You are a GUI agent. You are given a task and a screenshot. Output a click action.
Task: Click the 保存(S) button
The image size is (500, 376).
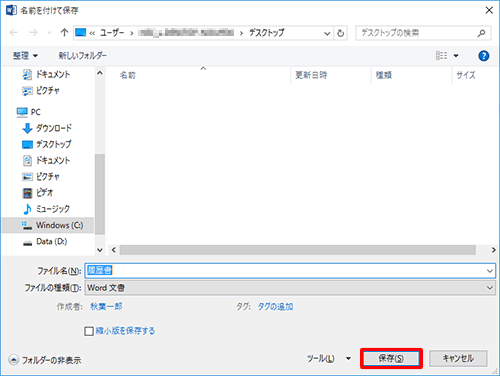[x=391, y=359]
